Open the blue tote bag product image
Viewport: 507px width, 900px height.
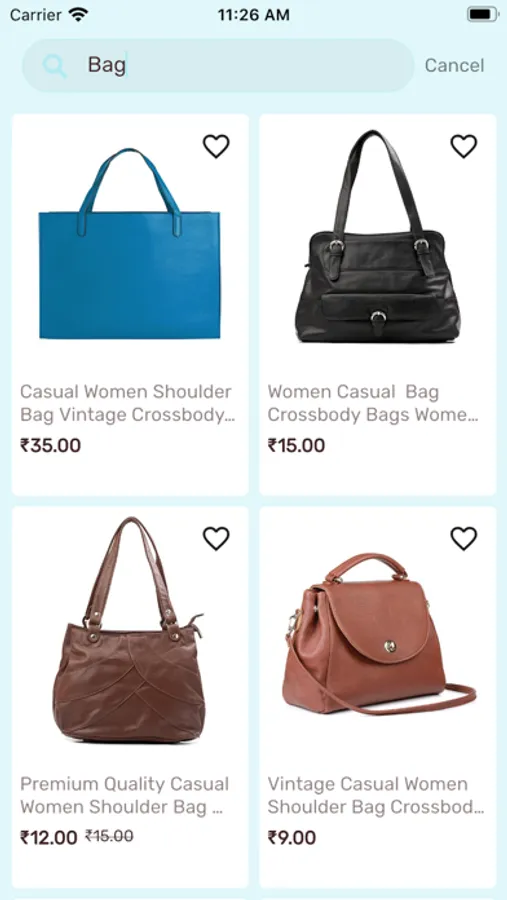click(129, 244)
